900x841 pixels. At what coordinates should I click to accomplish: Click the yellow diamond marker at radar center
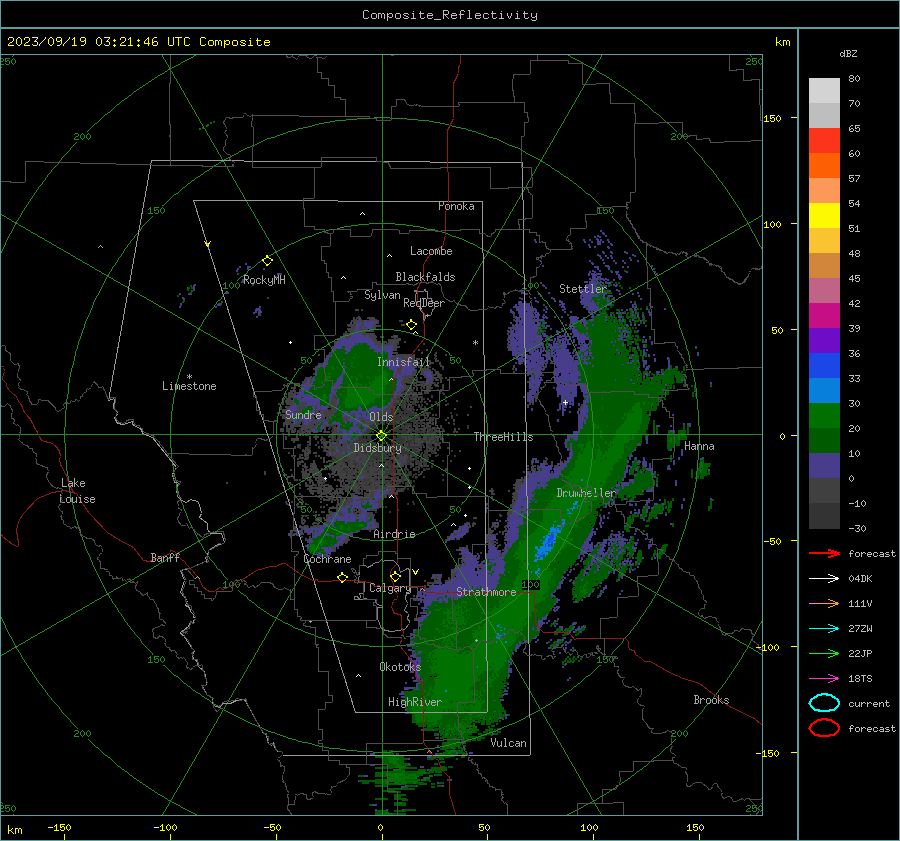click(381, 435)
